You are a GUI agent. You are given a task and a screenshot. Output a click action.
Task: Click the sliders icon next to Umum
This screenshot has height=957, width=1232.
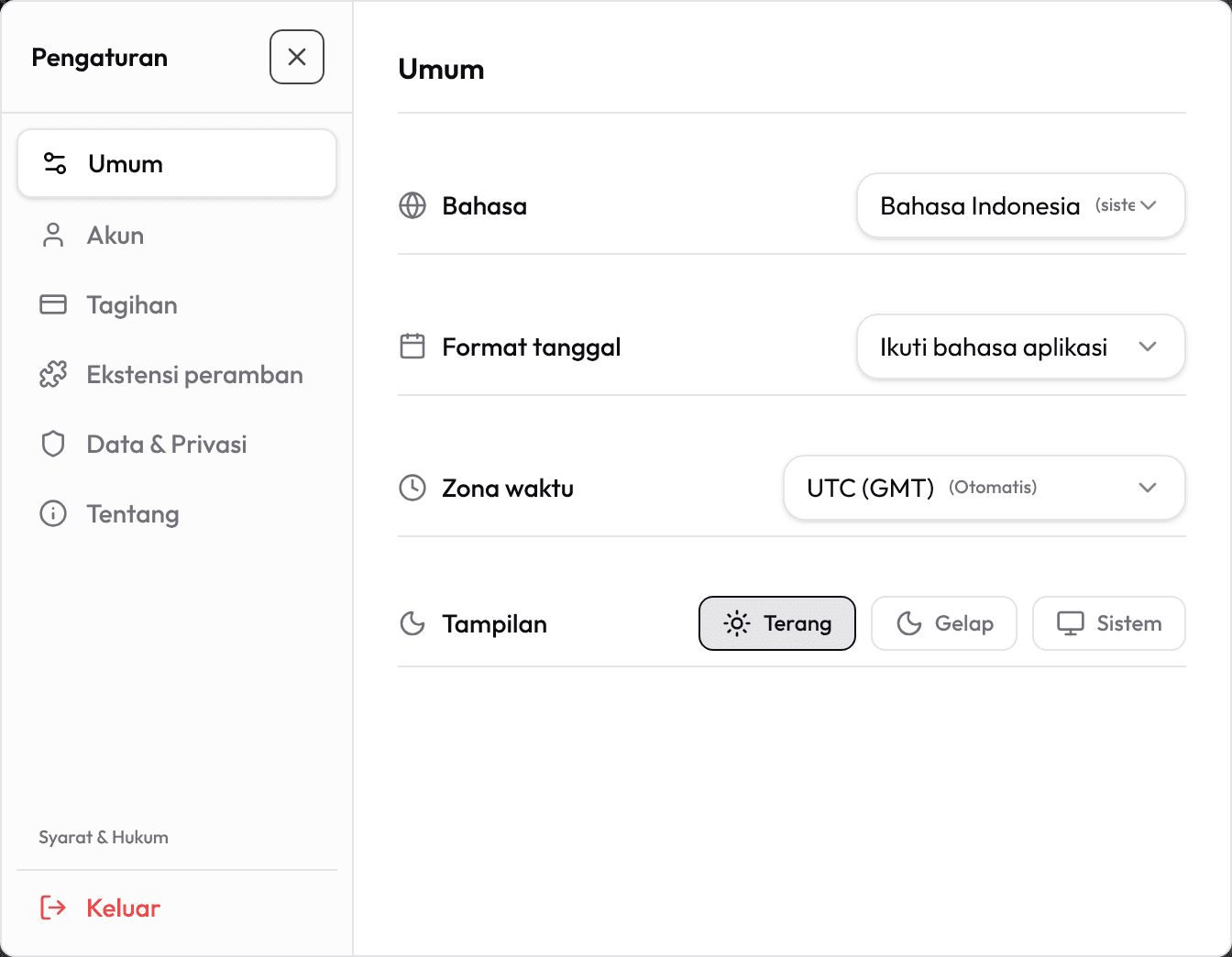coord(55,163)
